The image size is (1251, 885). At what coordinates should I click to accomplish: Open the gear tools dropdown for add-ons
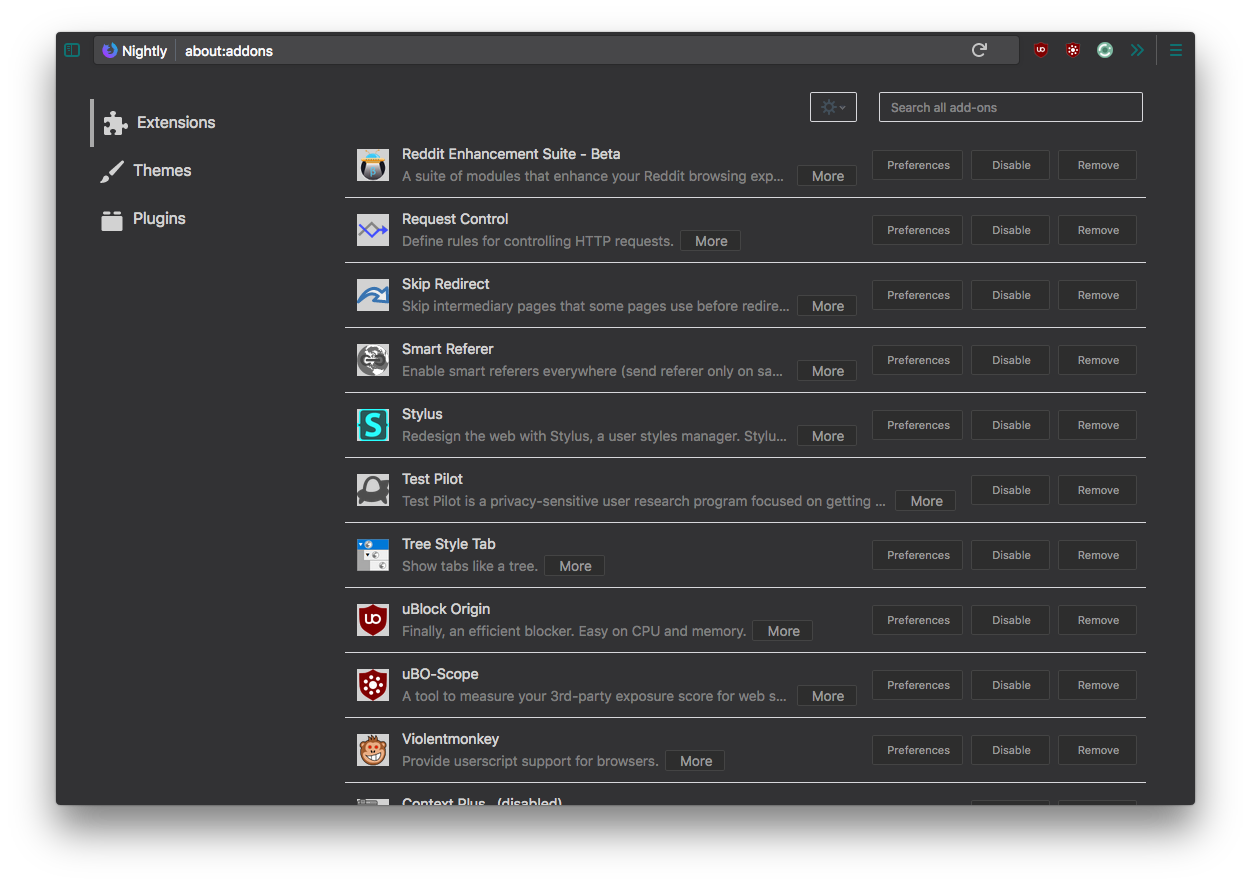click(833, 107)
